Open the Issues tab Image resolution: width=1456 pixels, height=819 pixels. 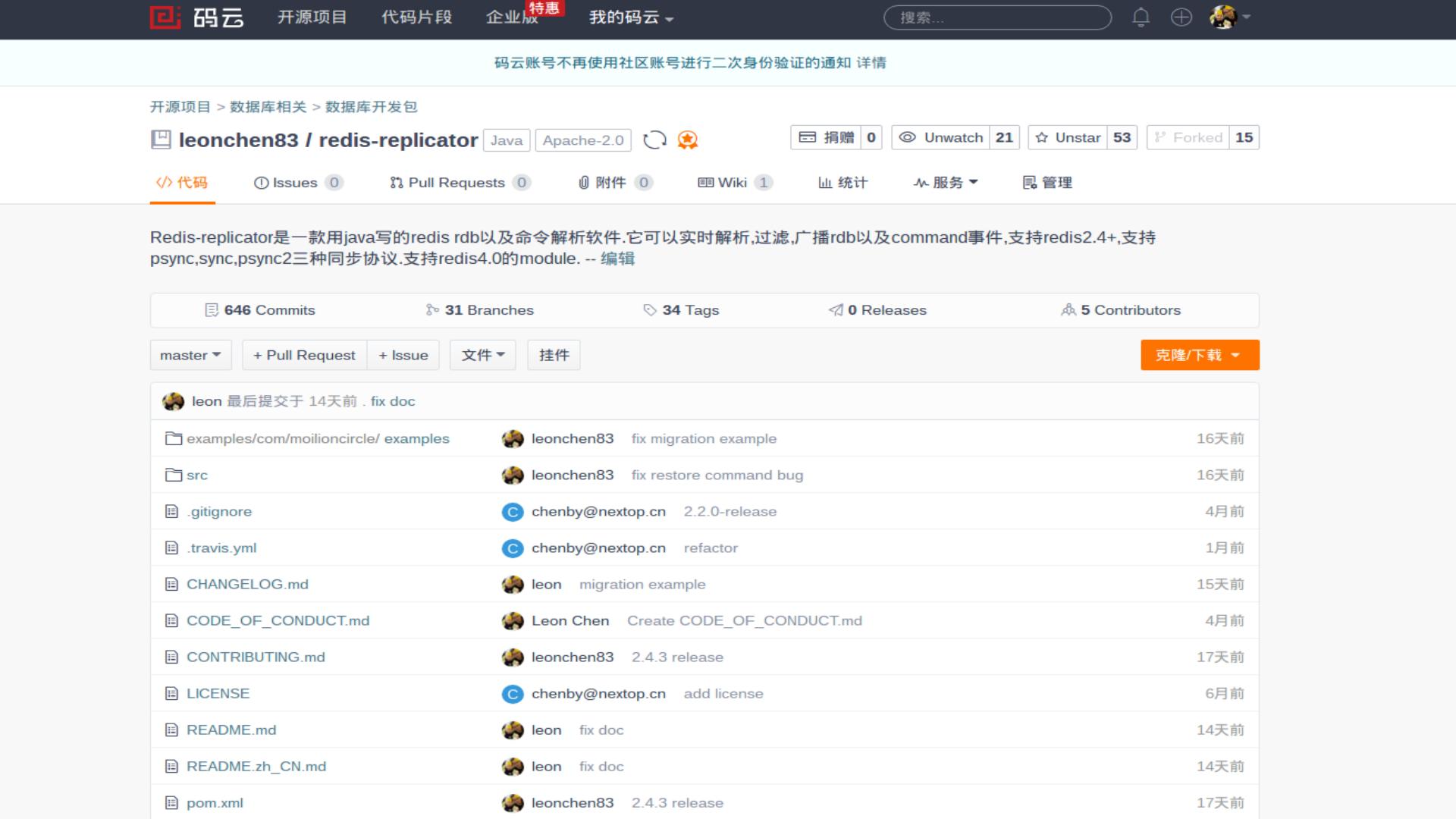298,183
